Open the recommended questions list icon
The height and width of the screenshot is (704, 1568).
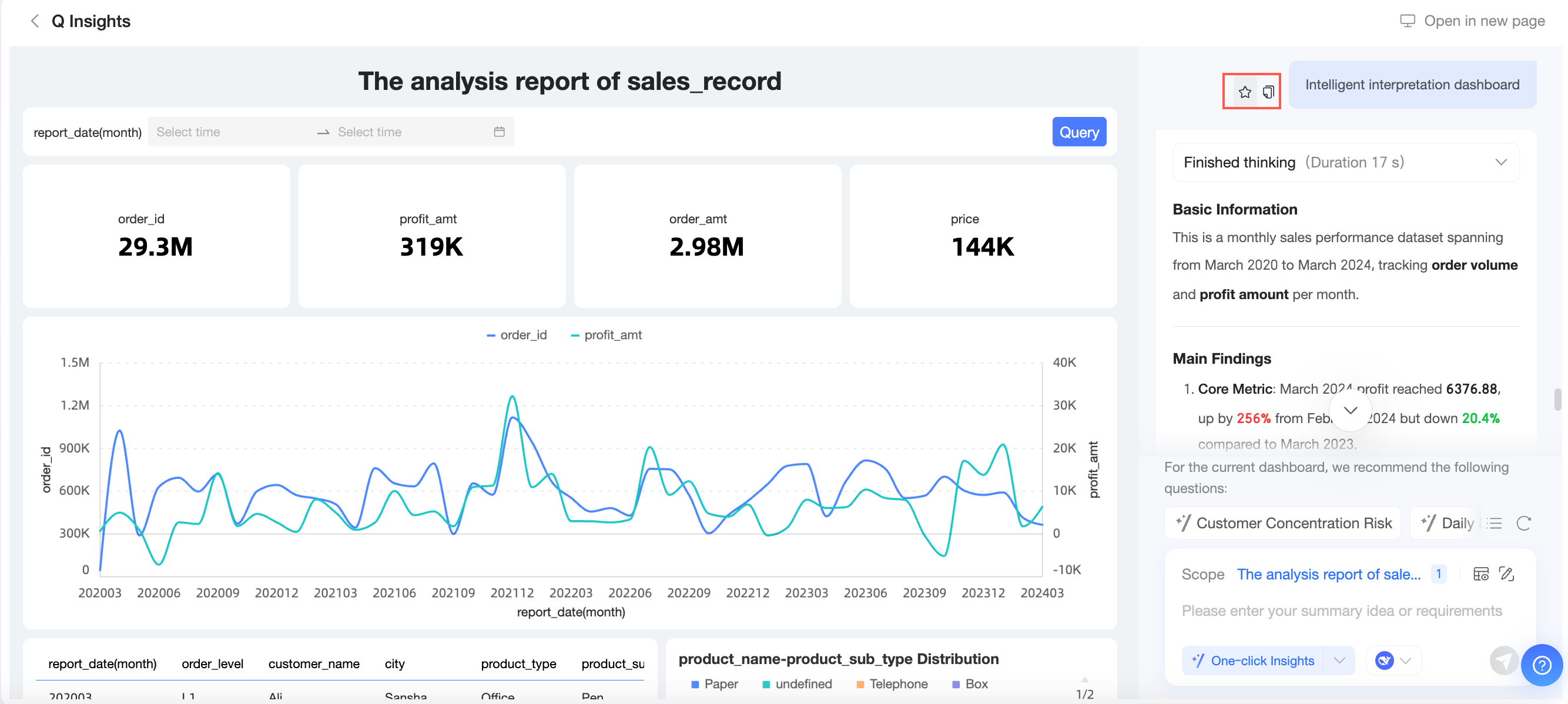point(1495,523)
